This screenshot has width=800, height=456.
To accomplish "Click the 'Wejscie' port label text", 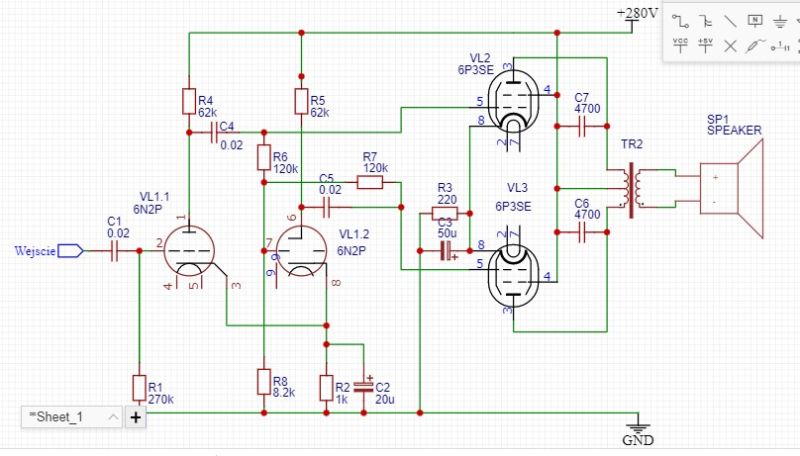I will [35, 251].
